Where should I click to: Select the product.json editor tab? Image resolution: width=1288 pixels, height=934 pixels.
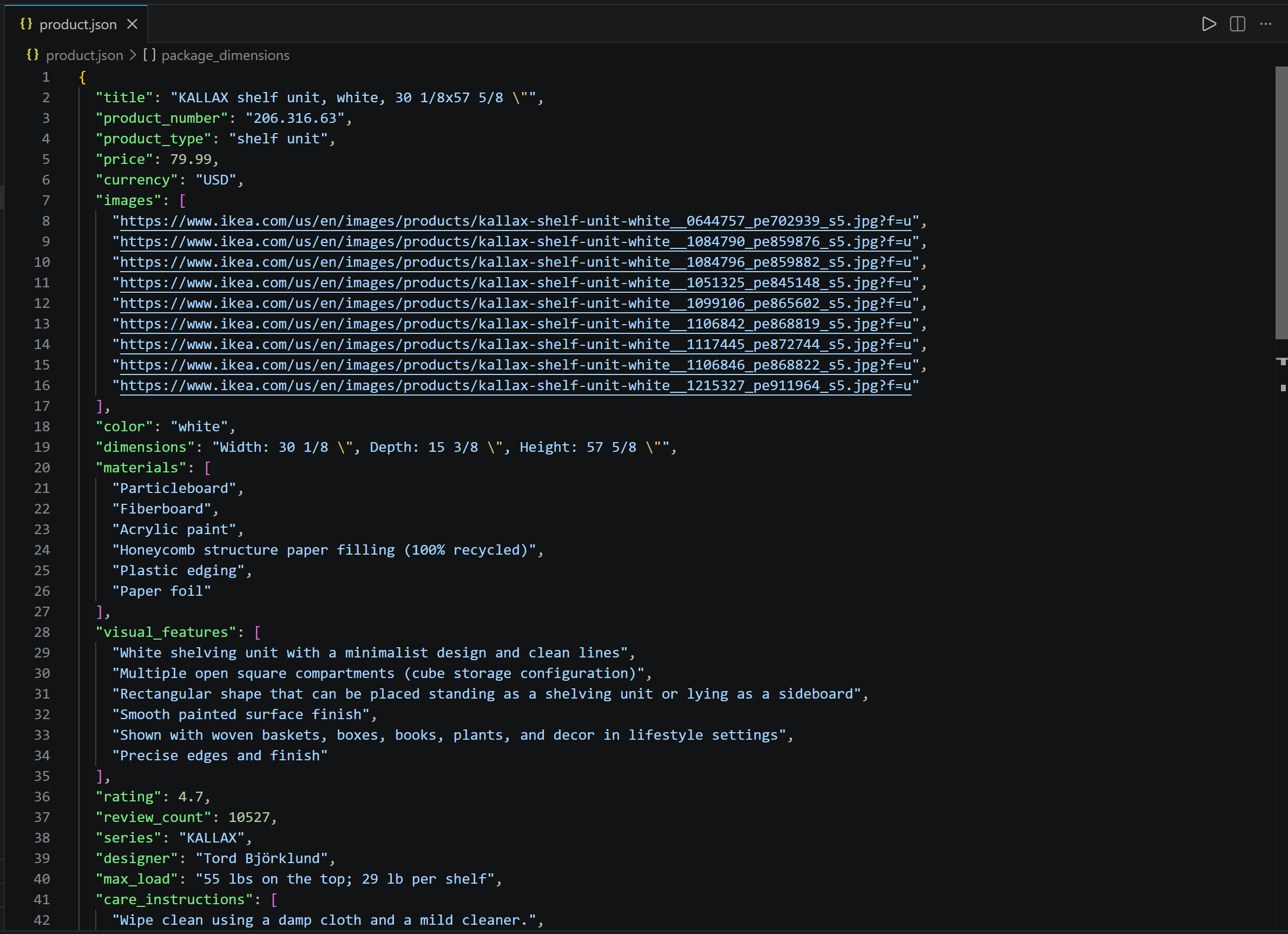(77, 24)
